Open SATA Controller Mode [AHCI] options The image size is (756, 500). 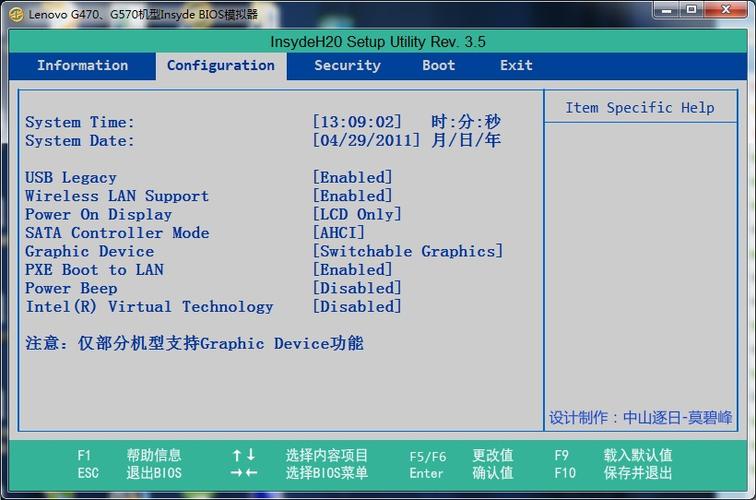[x=339, y=233]
